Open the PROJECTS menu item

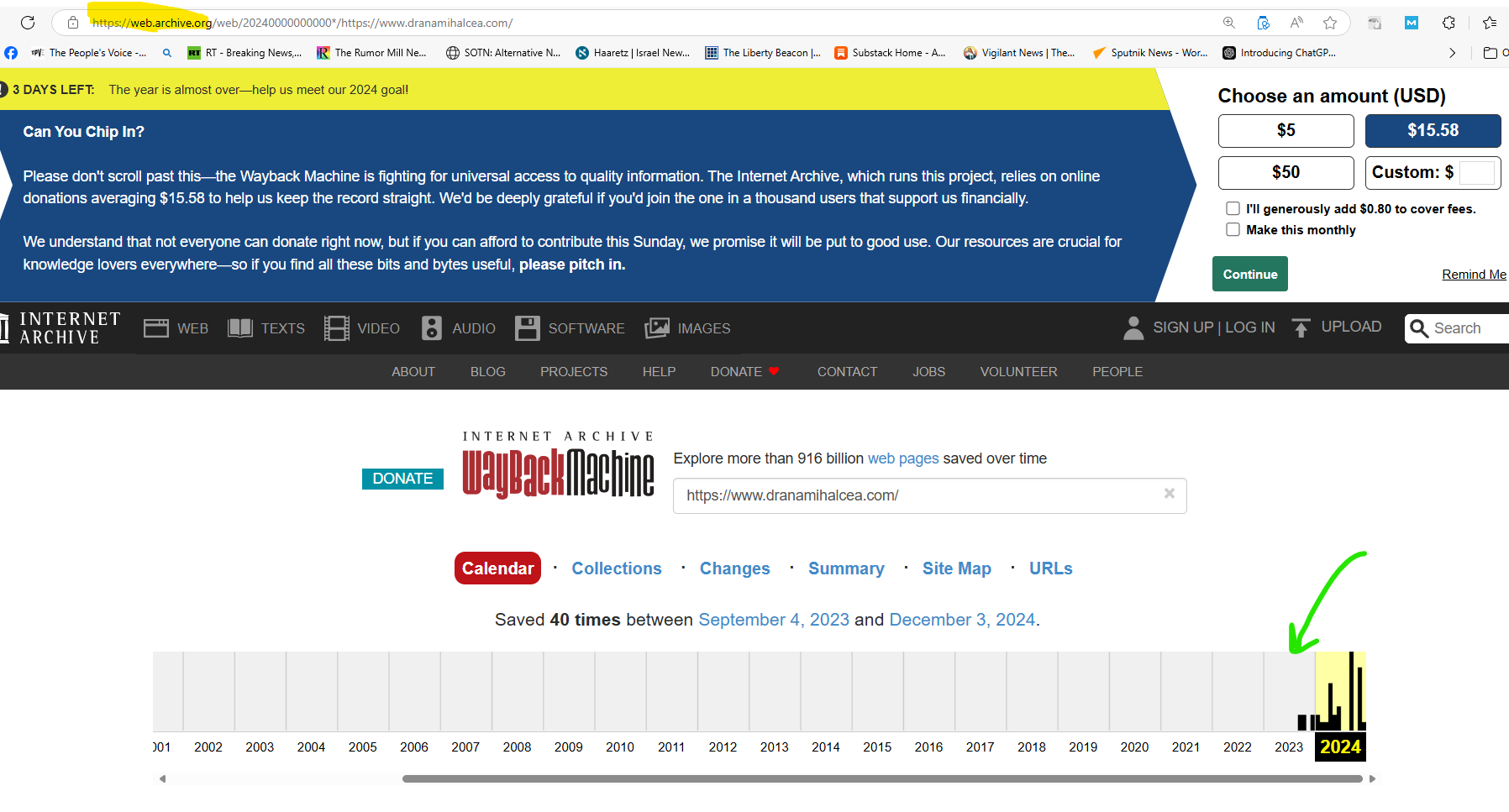click(574, 372)
